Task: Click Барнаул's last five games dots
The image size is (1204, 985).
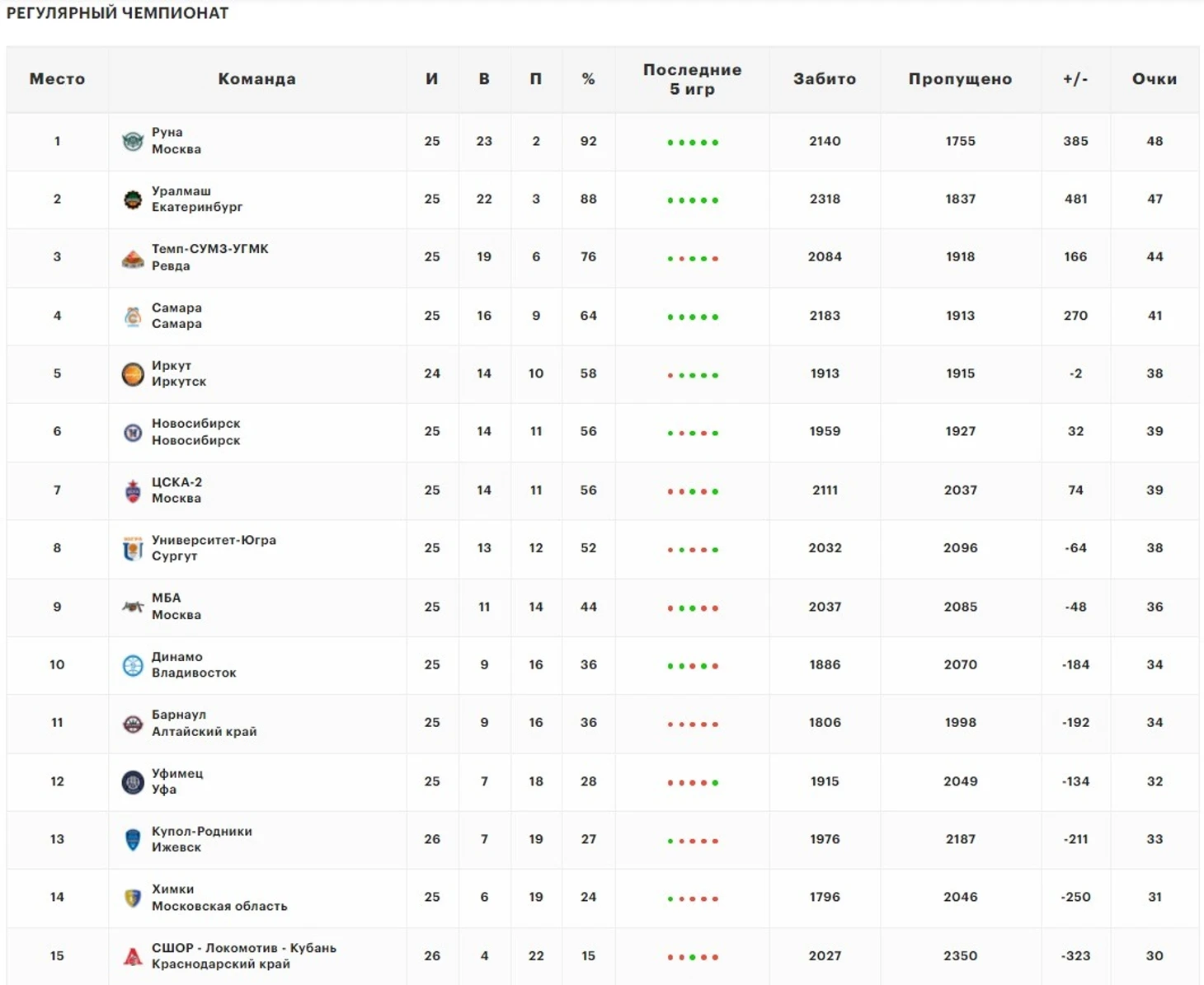Action: click(693, 725)
